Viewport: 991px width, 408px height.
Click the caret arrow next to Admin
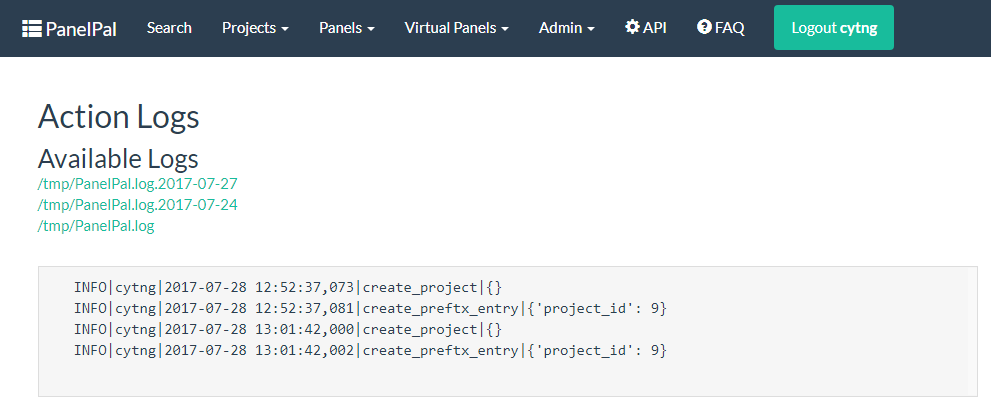tap(590, 29)
